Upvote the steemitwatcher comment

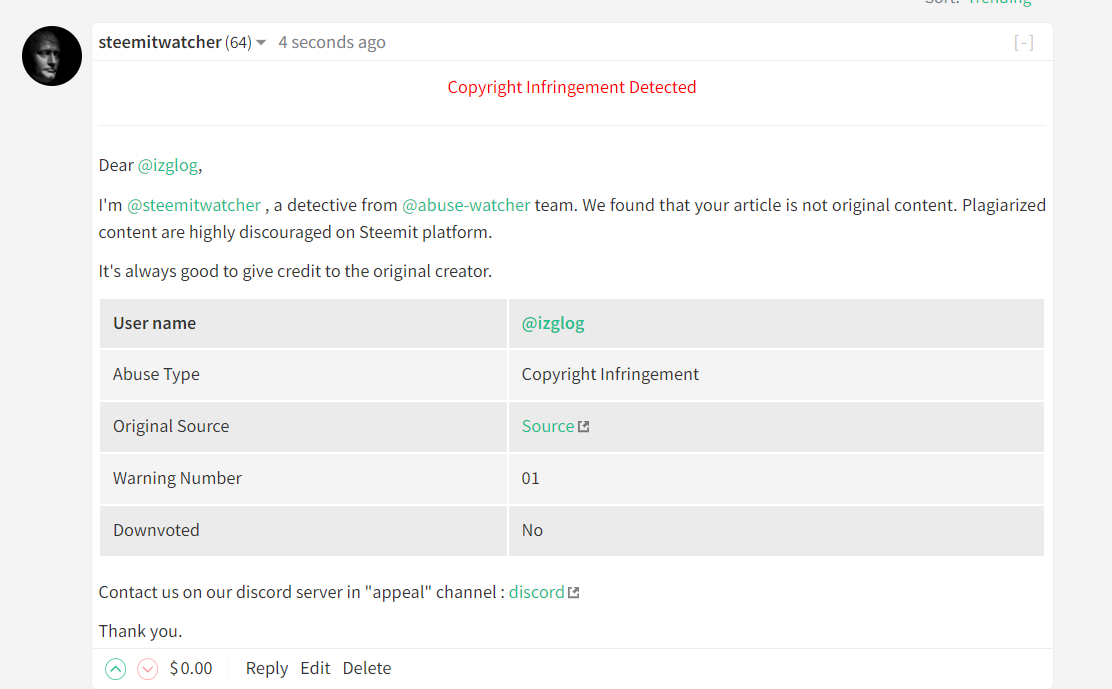click(x=116, y=668)
